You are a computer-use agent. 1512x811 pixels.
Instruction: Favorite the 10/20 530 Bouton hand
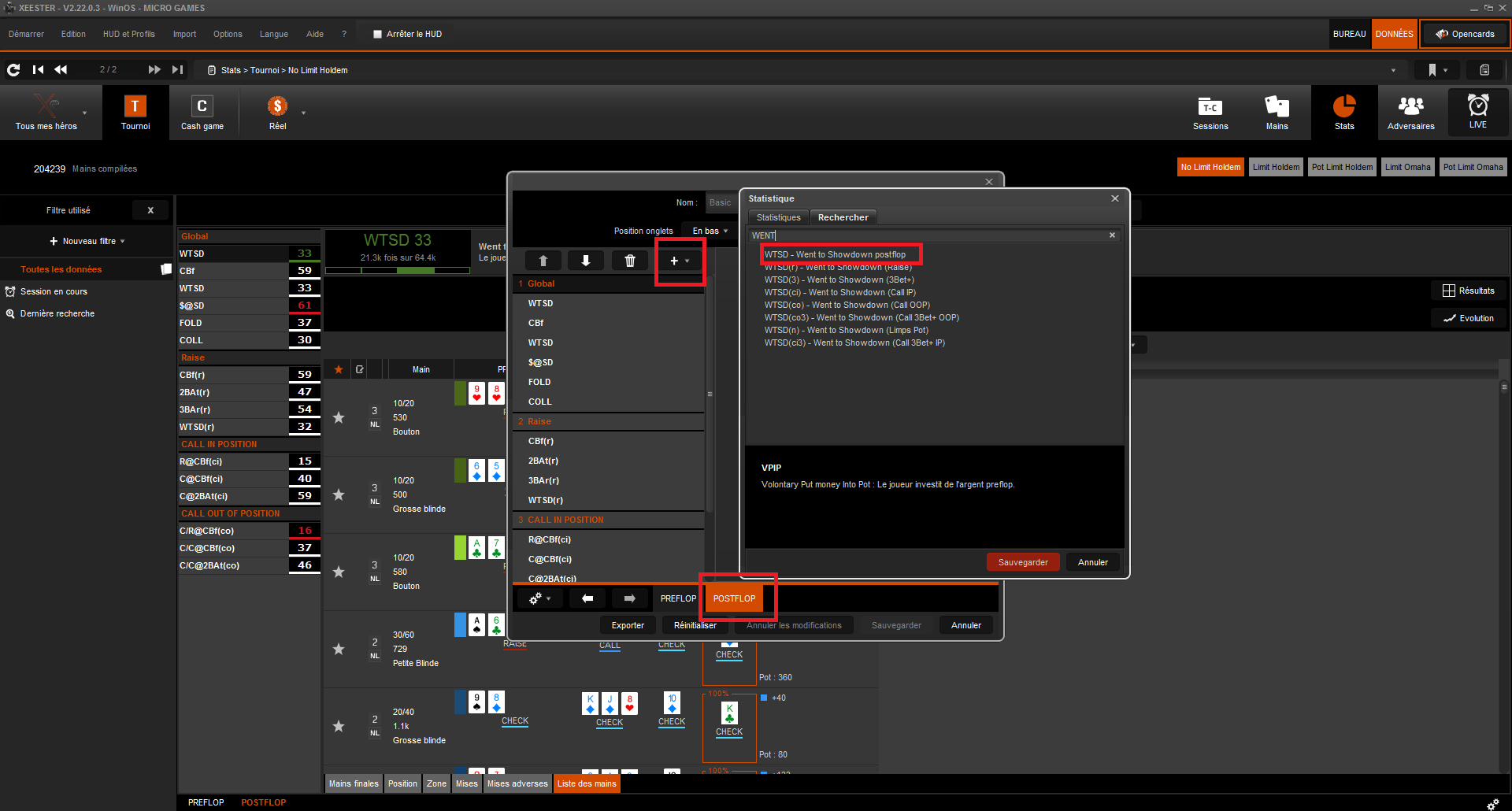click(x=339, y=417)
